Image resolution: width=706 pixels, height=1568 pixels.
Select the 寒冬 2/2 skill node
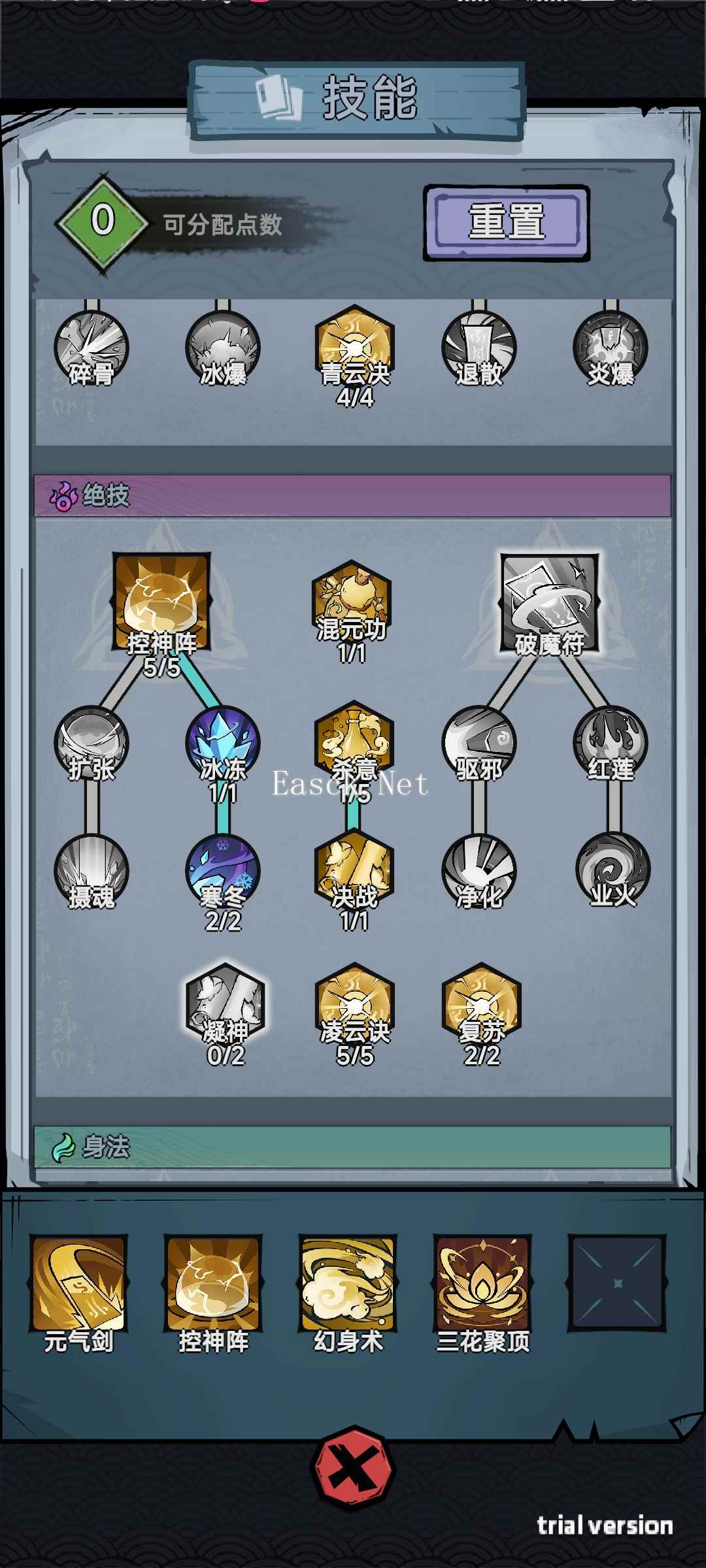[x=223, y=882]
